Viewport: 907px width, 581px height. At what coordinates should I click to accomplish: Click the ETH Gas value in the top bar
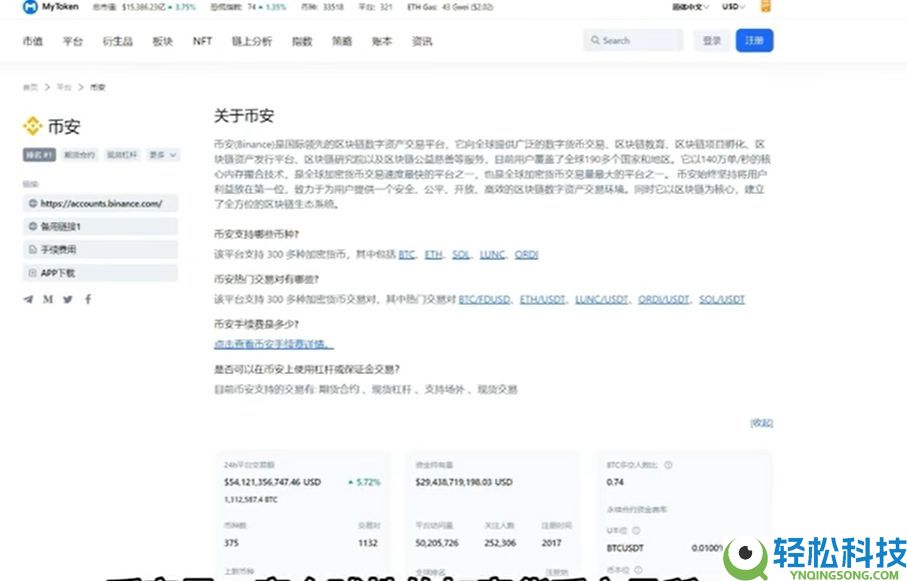point(450,7)
